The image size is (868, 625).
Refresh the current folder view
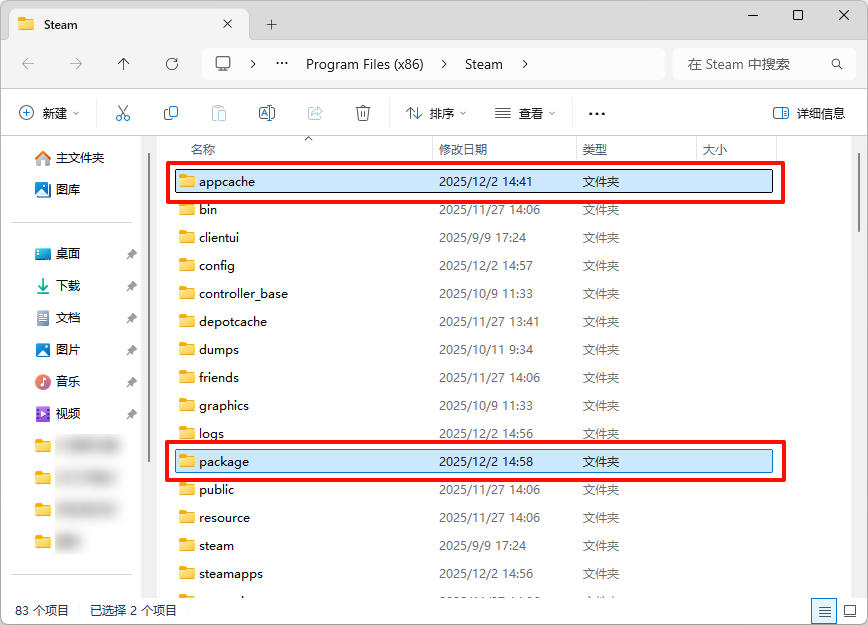(x=172, y=64)
